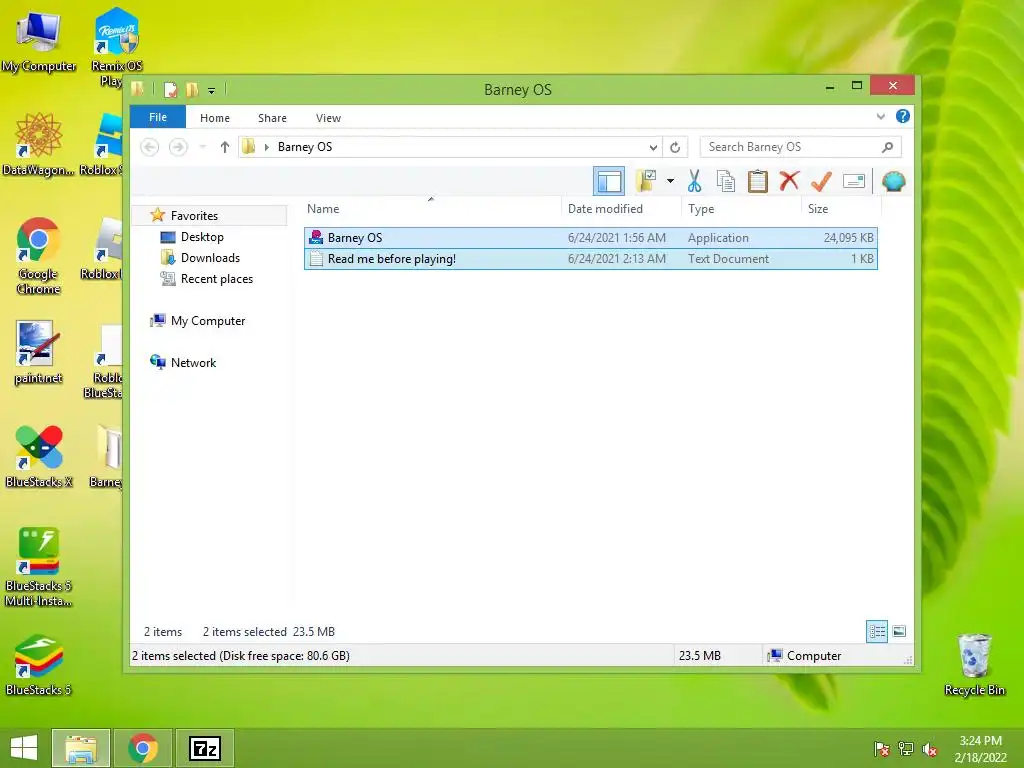Open 7-Zip from the taskbar
Viewport: 1024px width, 768px height.
point(205,748)
